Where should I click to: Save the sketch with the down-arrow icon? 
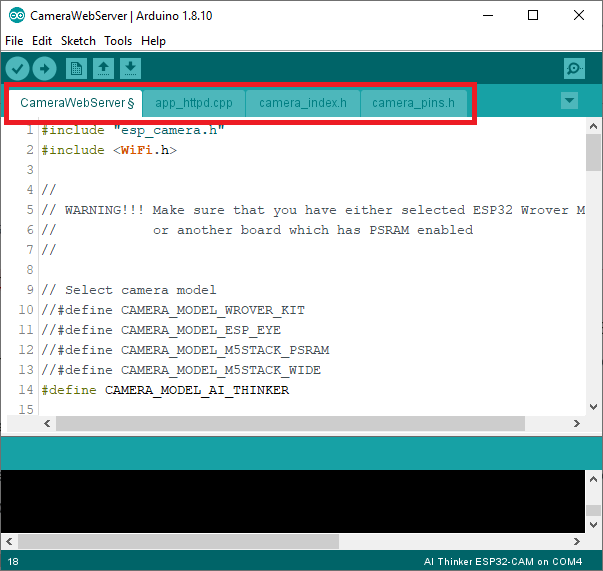click(130, 69)
